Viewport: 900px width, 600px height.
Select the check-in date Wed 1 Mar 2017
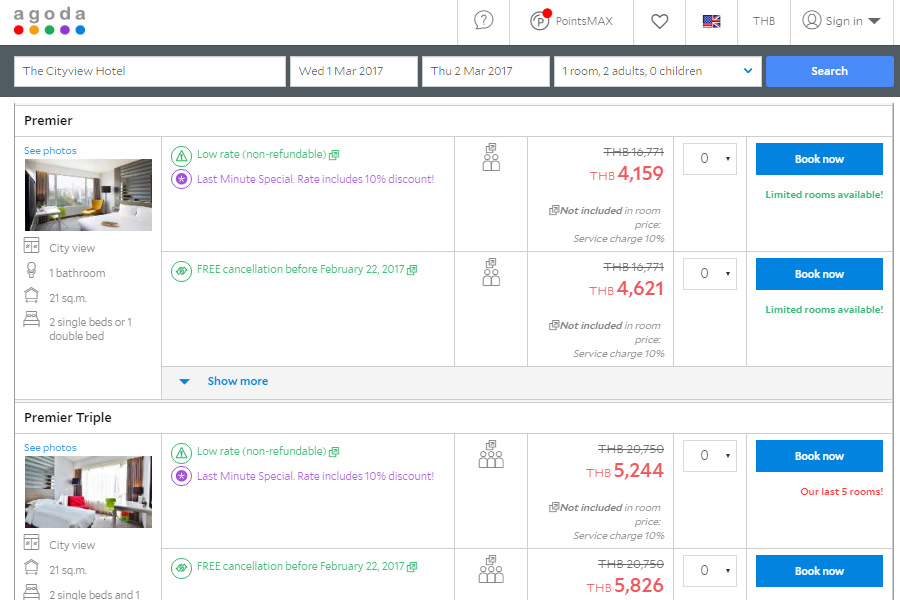pos(353,71)
